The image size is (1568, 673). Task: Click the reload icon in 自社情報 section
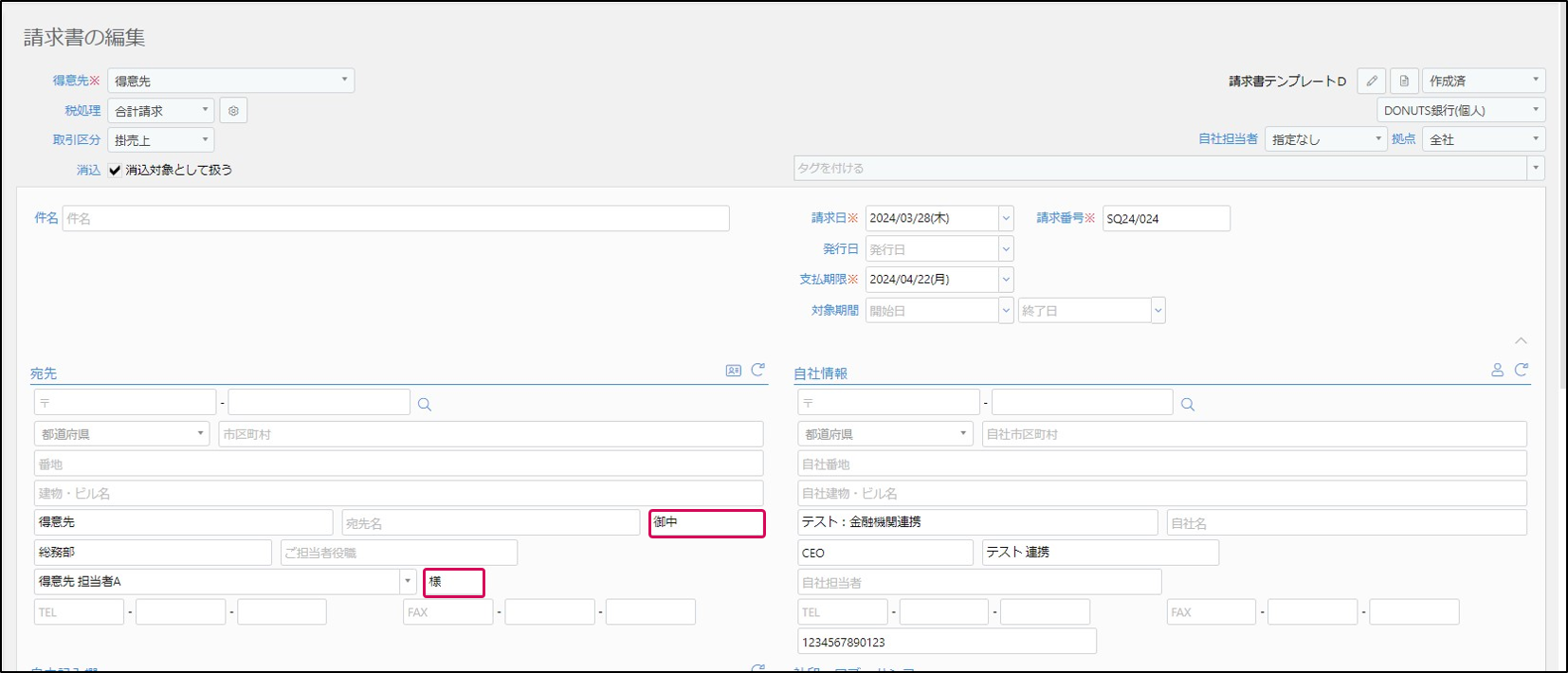click(1521, 370)
